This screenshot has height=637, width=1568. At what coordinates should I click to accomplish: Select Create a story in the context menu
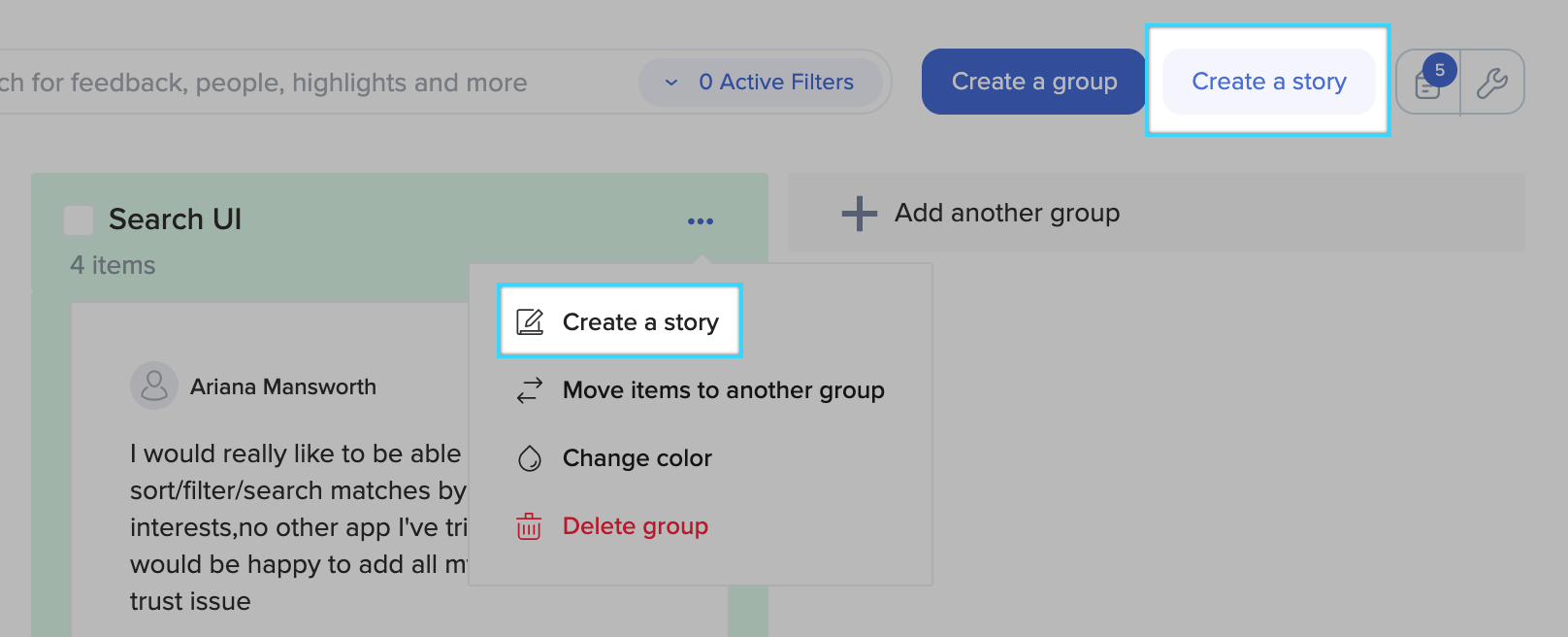tap(619, 321)
